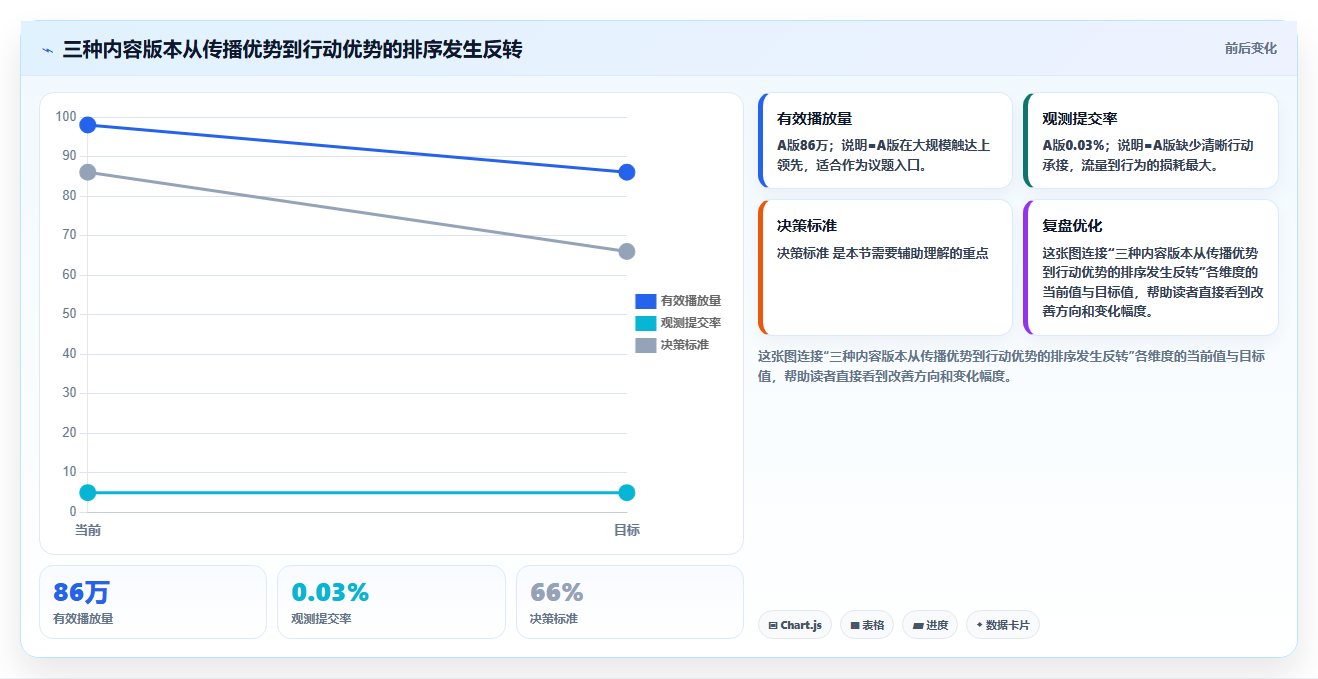This screenshot has height=679, width=1318.
Task: Click the 当前 x-axis label
Action: tap(88, 530)
